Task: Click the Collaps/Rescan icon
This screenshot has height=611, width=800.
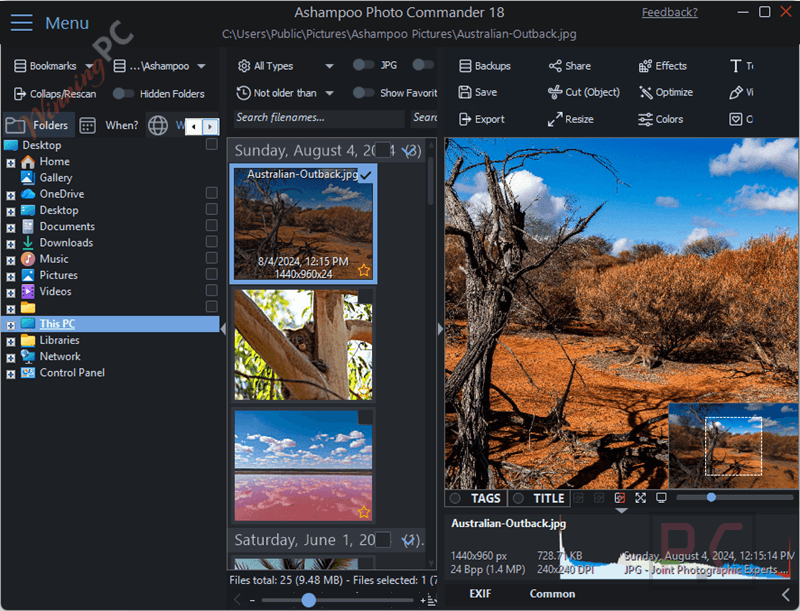Action: tap(19, 94)
